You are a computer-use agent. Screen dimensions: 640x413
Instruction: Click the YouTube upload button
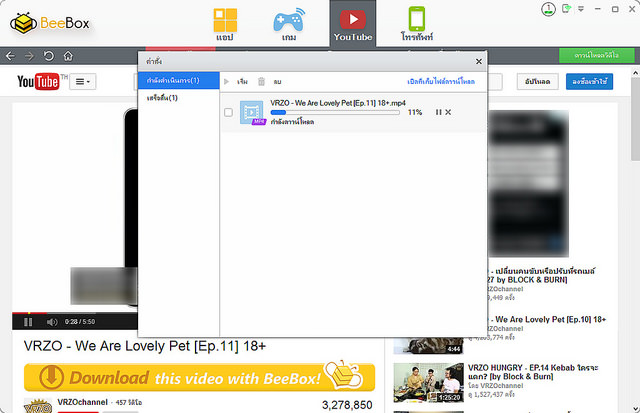point(537,82)
